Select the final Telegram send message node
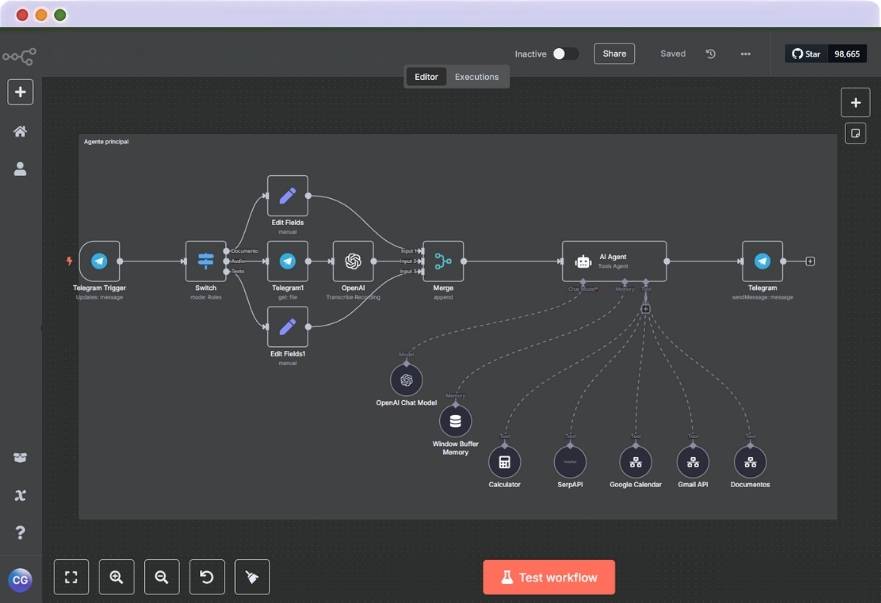 762,261
